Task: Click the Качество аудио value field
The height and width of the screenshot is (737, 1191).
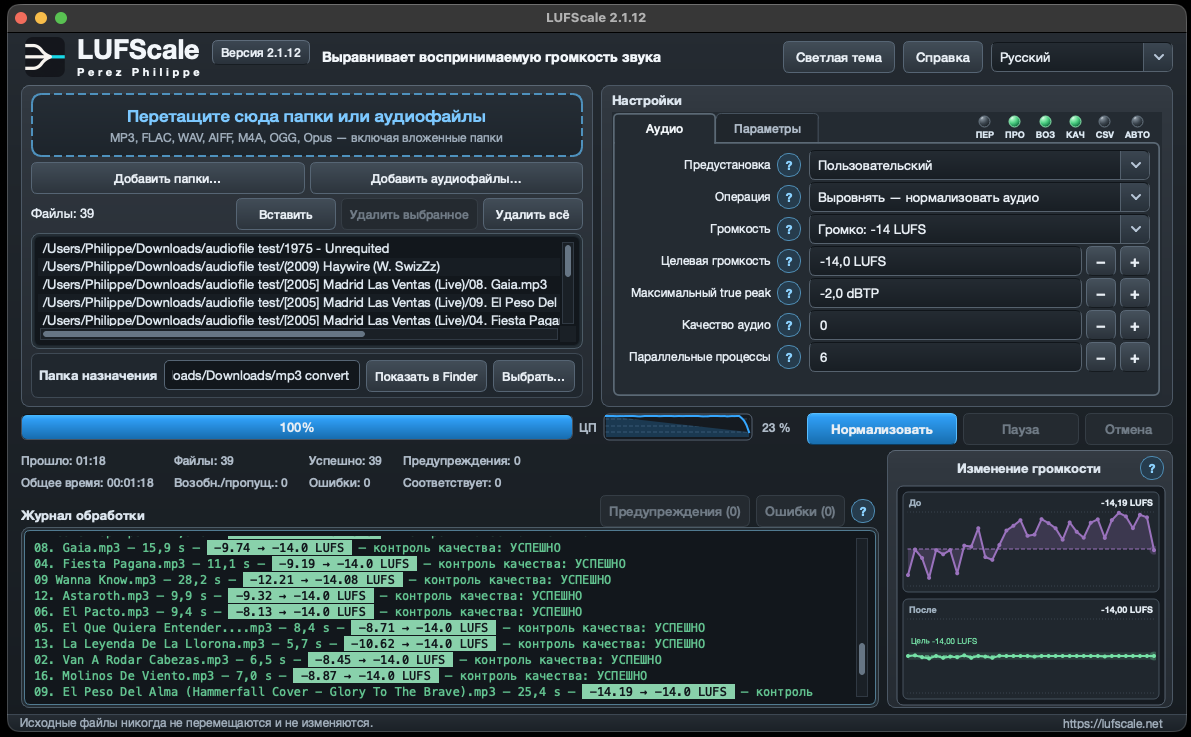Action: (945, 325)
